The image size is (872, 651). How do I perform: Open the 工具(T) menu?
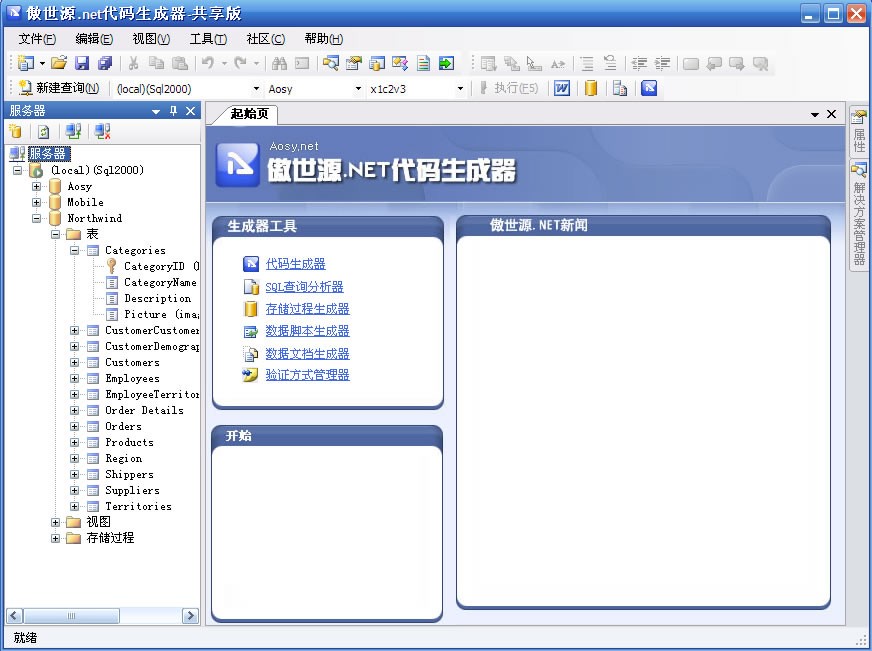[208, 39]
